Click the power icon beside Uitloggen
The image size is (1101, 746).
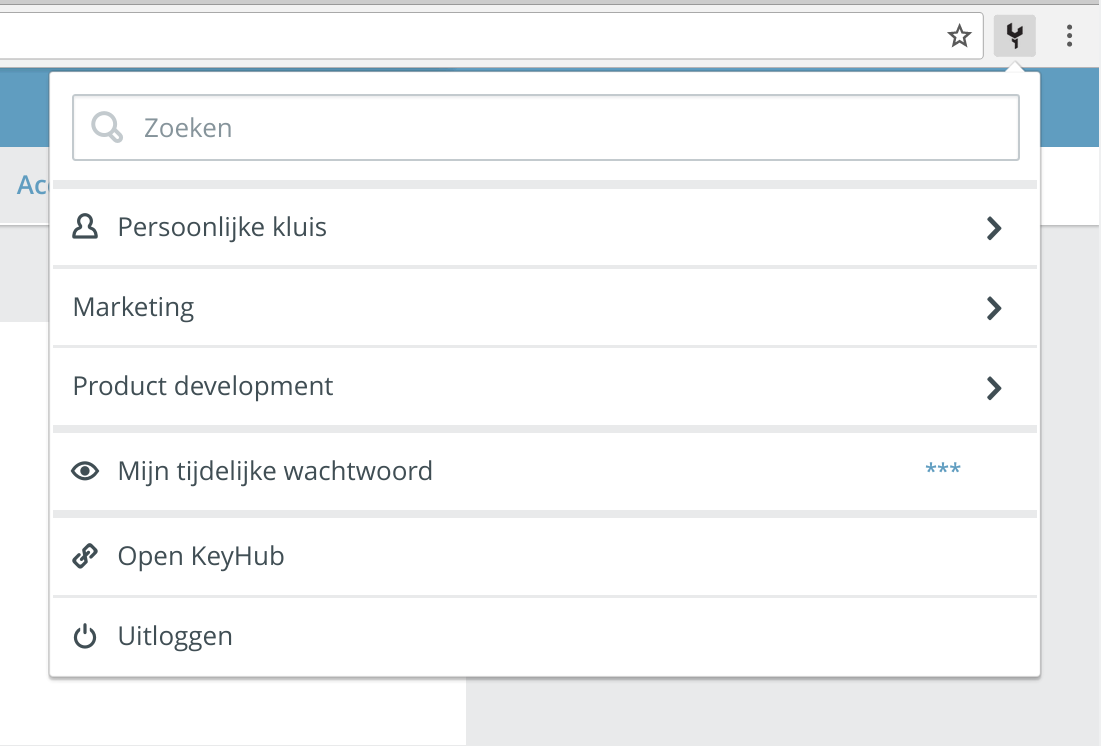85,636
